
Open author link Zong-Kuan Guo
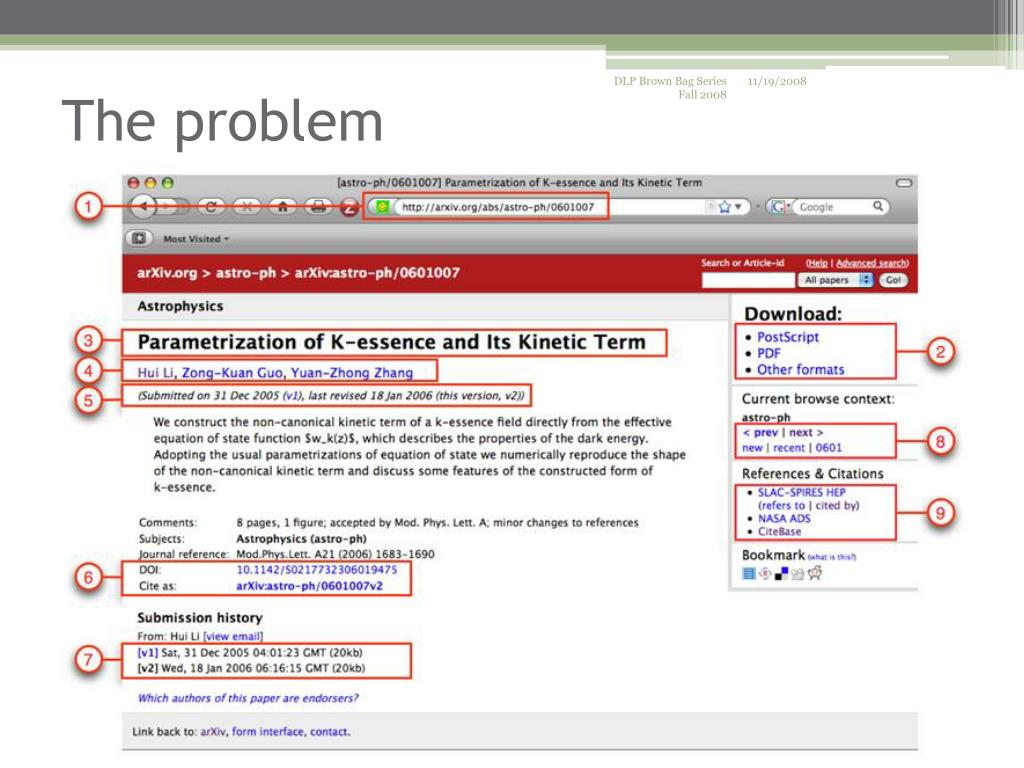[231, 373]
